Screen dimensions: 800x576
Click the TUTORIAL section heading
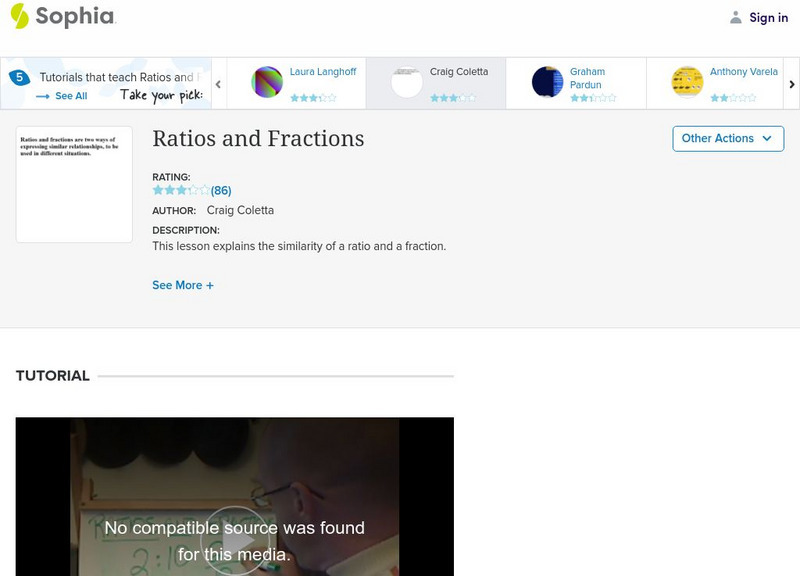coord(53,376)
